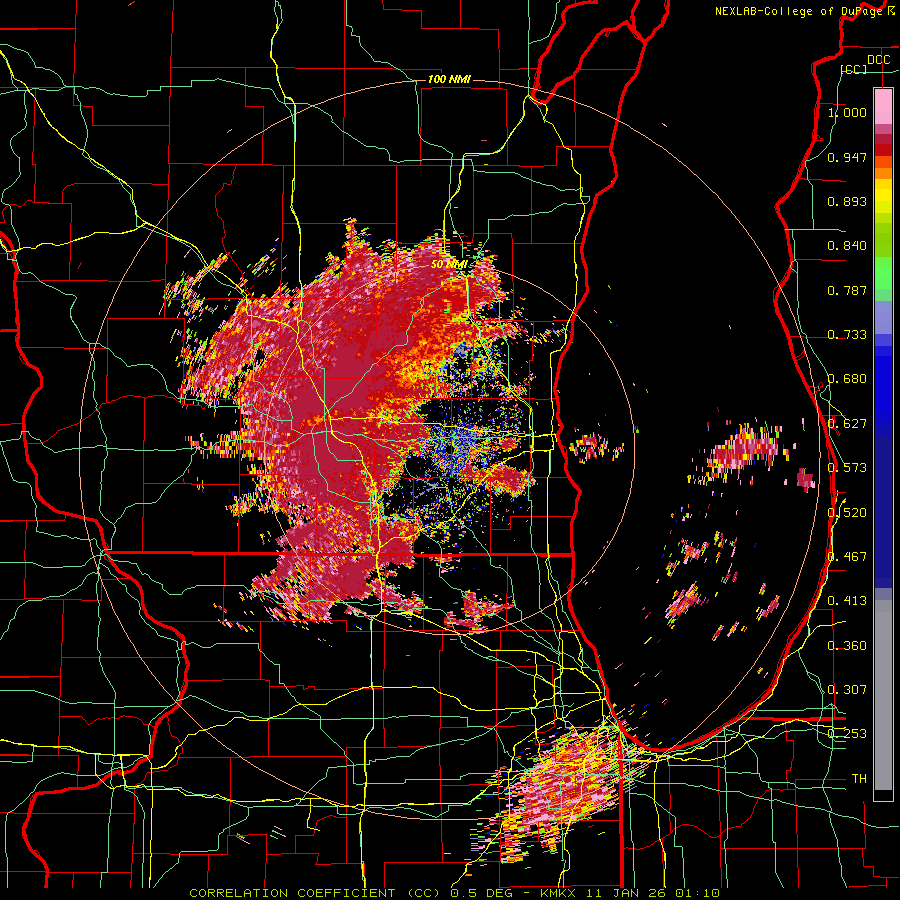Click the DCC label above the color bar

pos(878,60)
